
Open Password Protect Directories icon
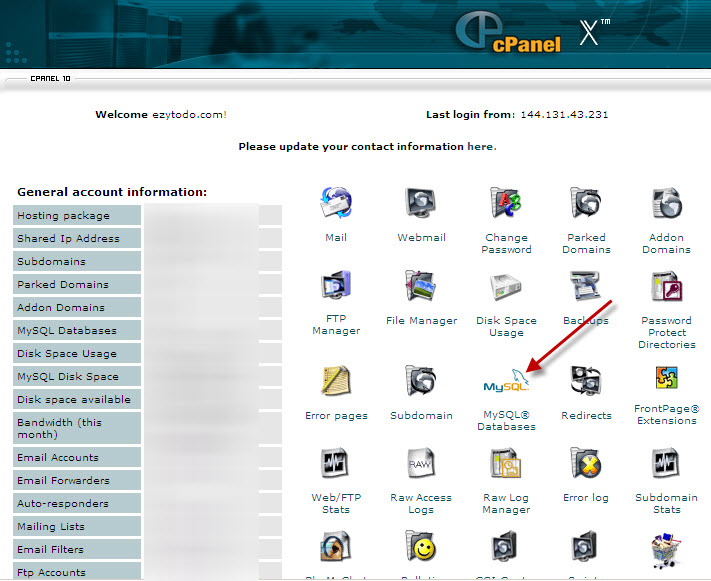click(666, 288)
